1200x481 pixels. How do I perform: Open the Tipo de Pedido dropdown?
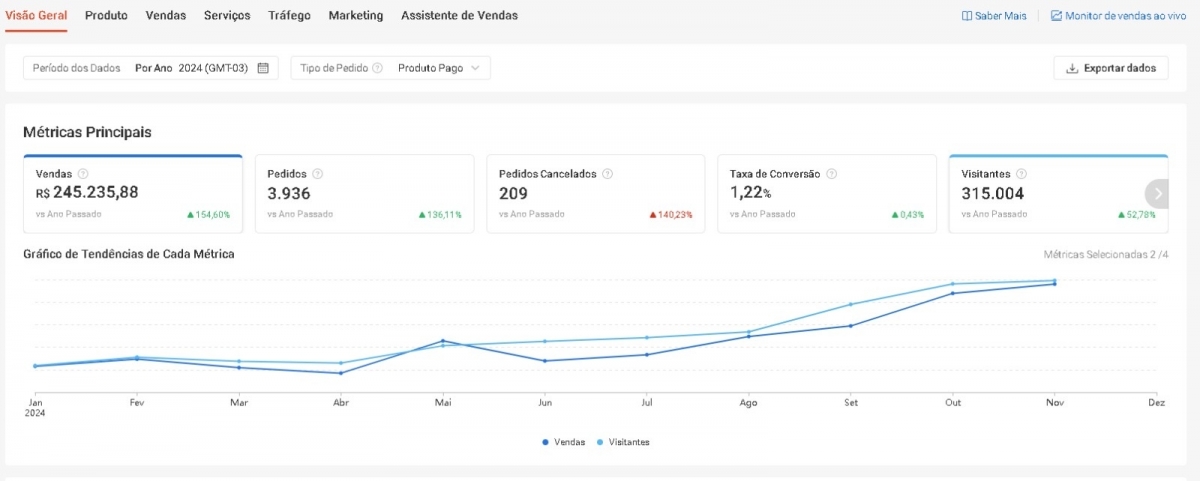tap(438, 68)
